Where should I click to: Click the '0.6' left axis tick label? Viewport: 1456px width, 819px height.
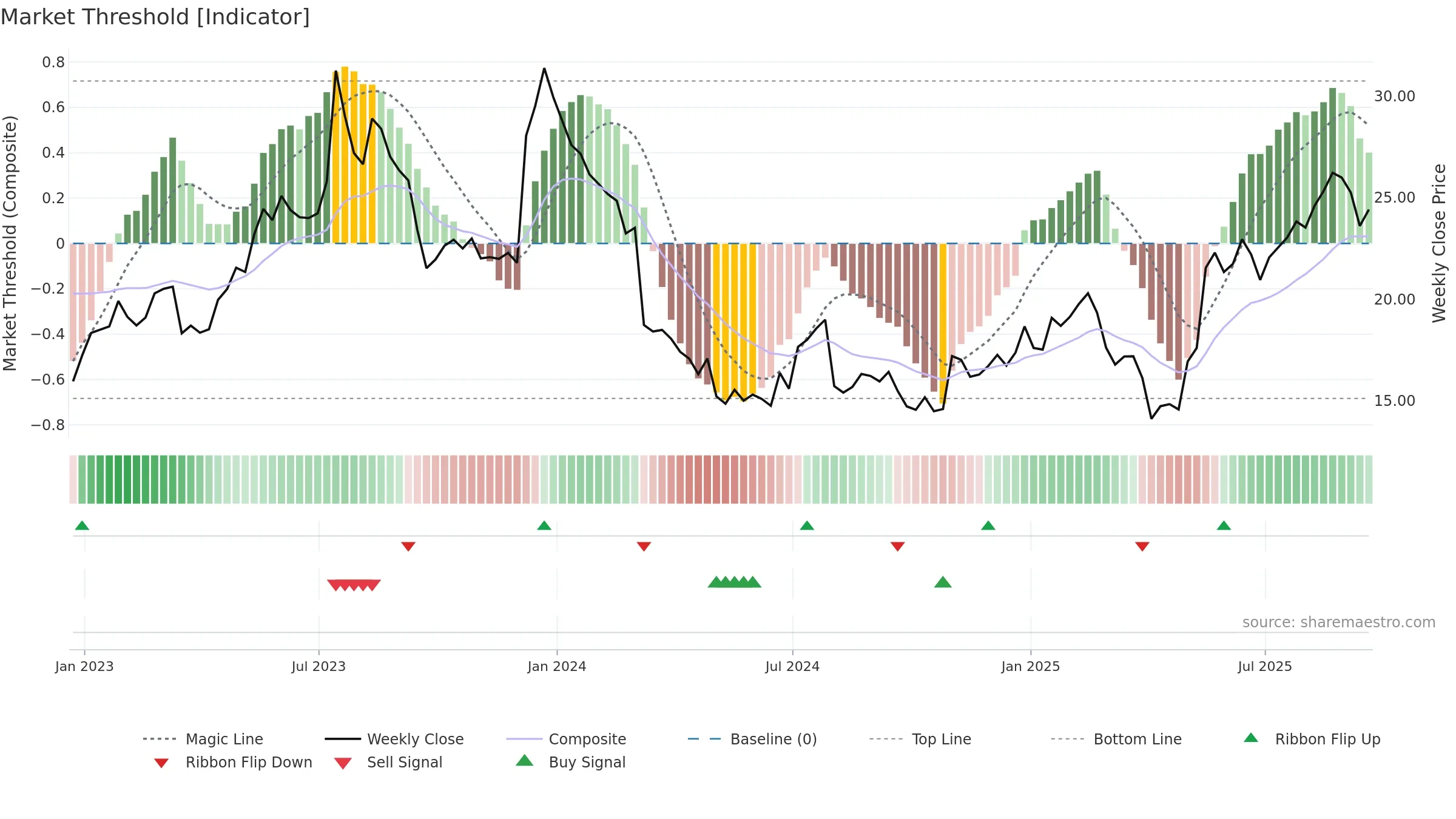pos(53,107)
